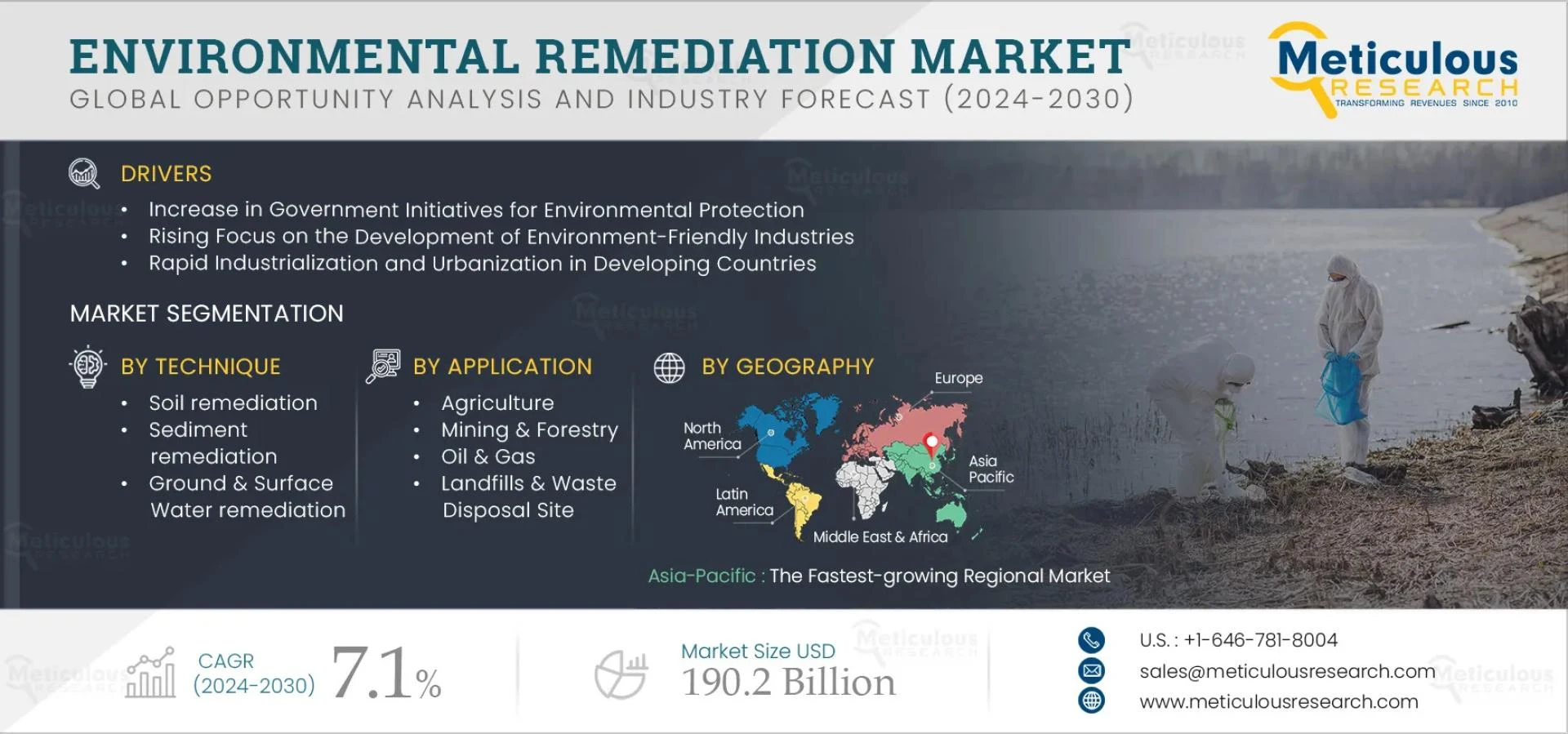The width and height of the screenshot is (1568, 734).
Task: Click the red location pin on map
Action: pyautogui.click(x=931, y=445)
